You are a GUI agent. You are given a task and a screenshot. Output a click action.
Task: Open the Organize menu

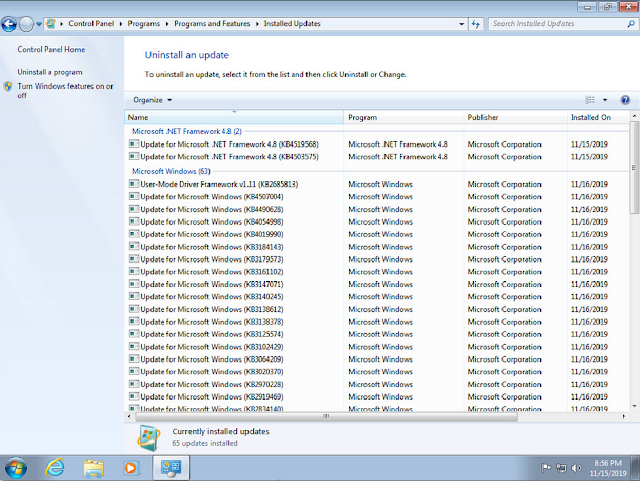[153, 100]
